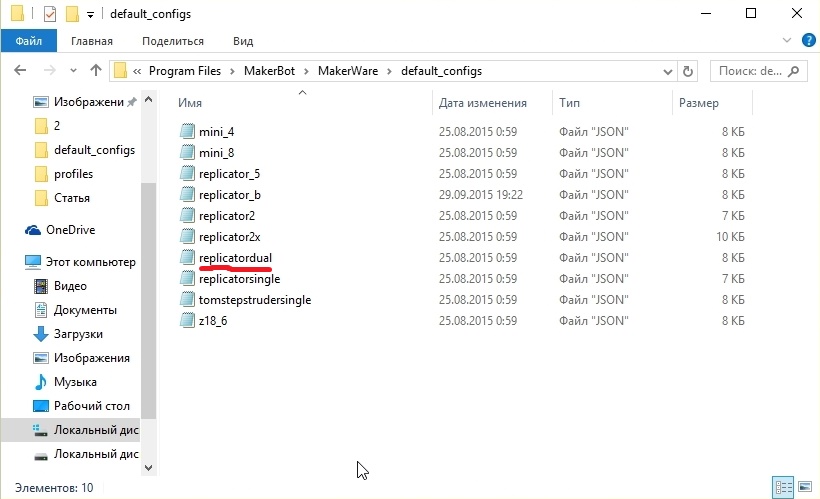Select the replicator2x file icon
Image resolution: width=820 pixels, height=499 pixels.
coord(187,236)
